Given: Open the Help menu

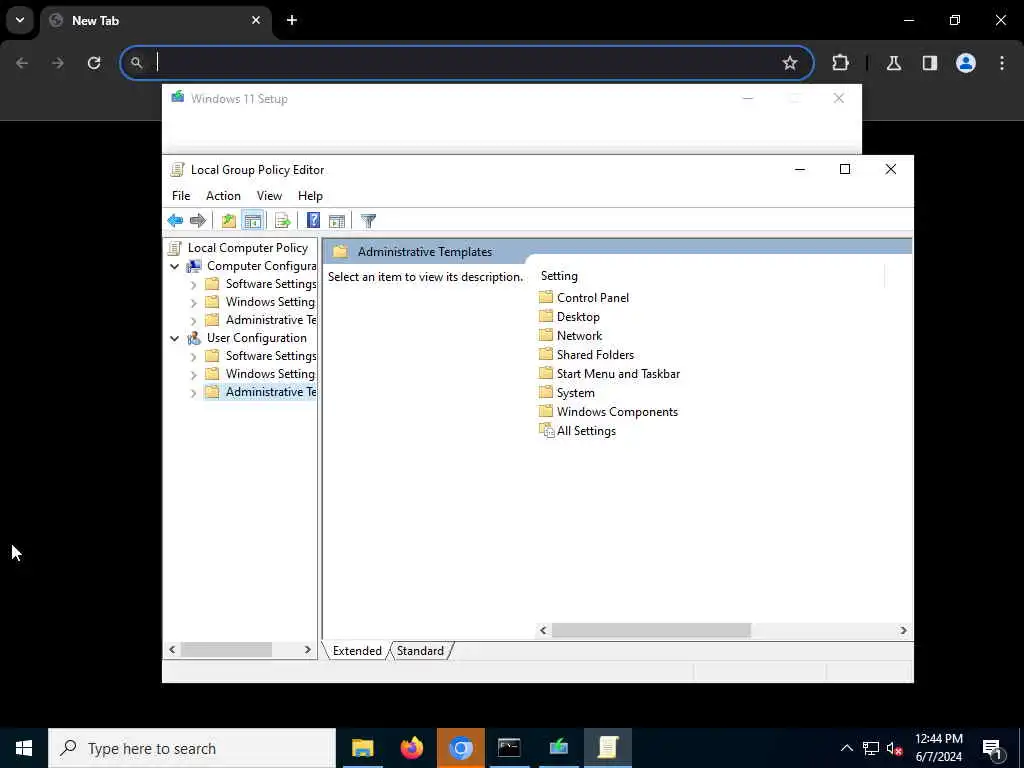Looking at the screenshot, I should [310, 196].
